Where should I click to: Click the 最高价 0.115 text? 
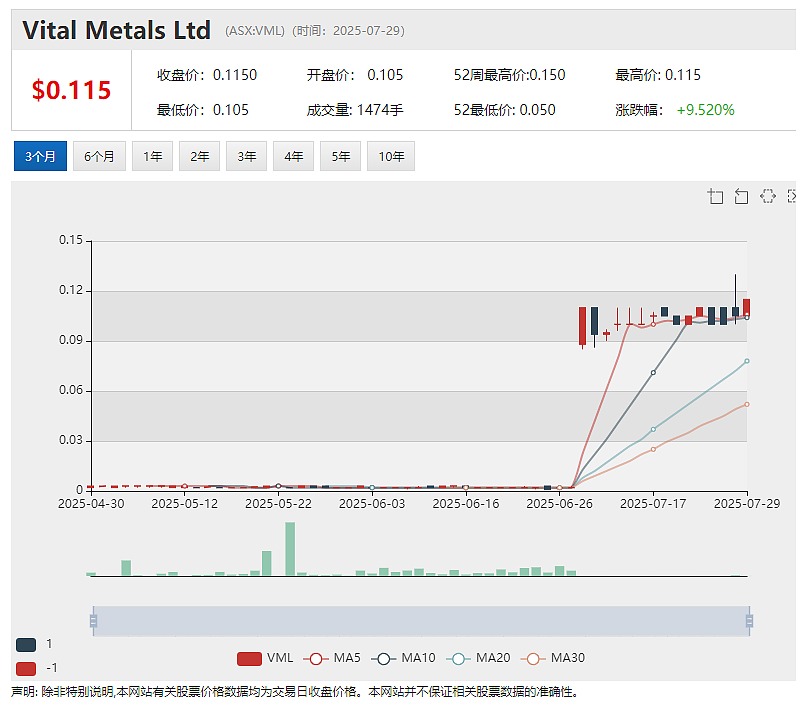coord(658,75)
